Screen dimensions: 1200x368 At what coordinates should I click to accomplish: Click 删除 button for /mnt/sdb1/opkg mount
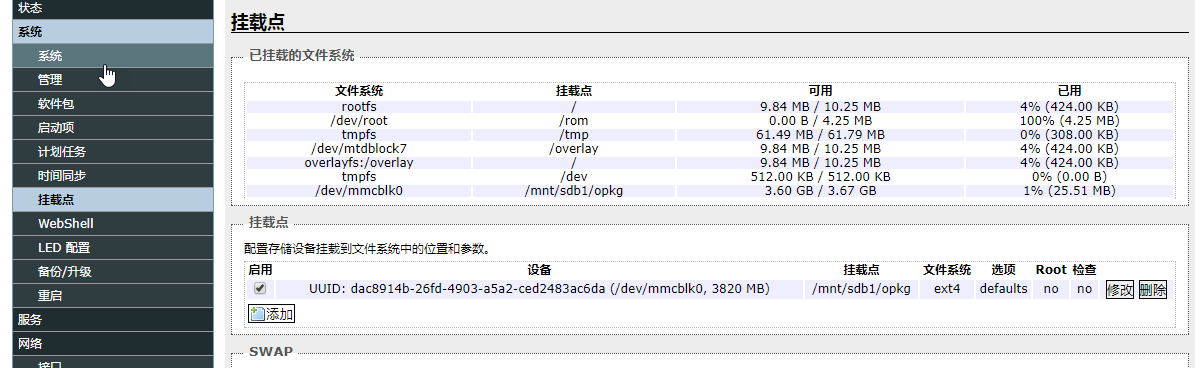[x=1152, y=290]
